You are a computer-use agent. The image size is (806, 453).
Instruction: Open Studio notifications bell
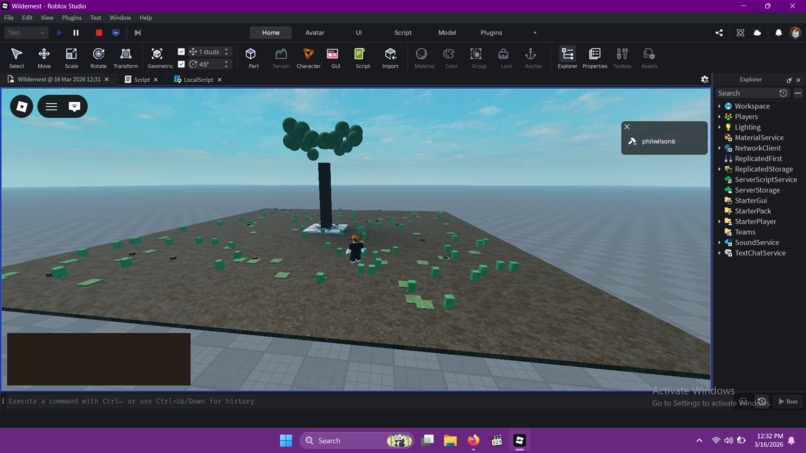pos(778,32)
